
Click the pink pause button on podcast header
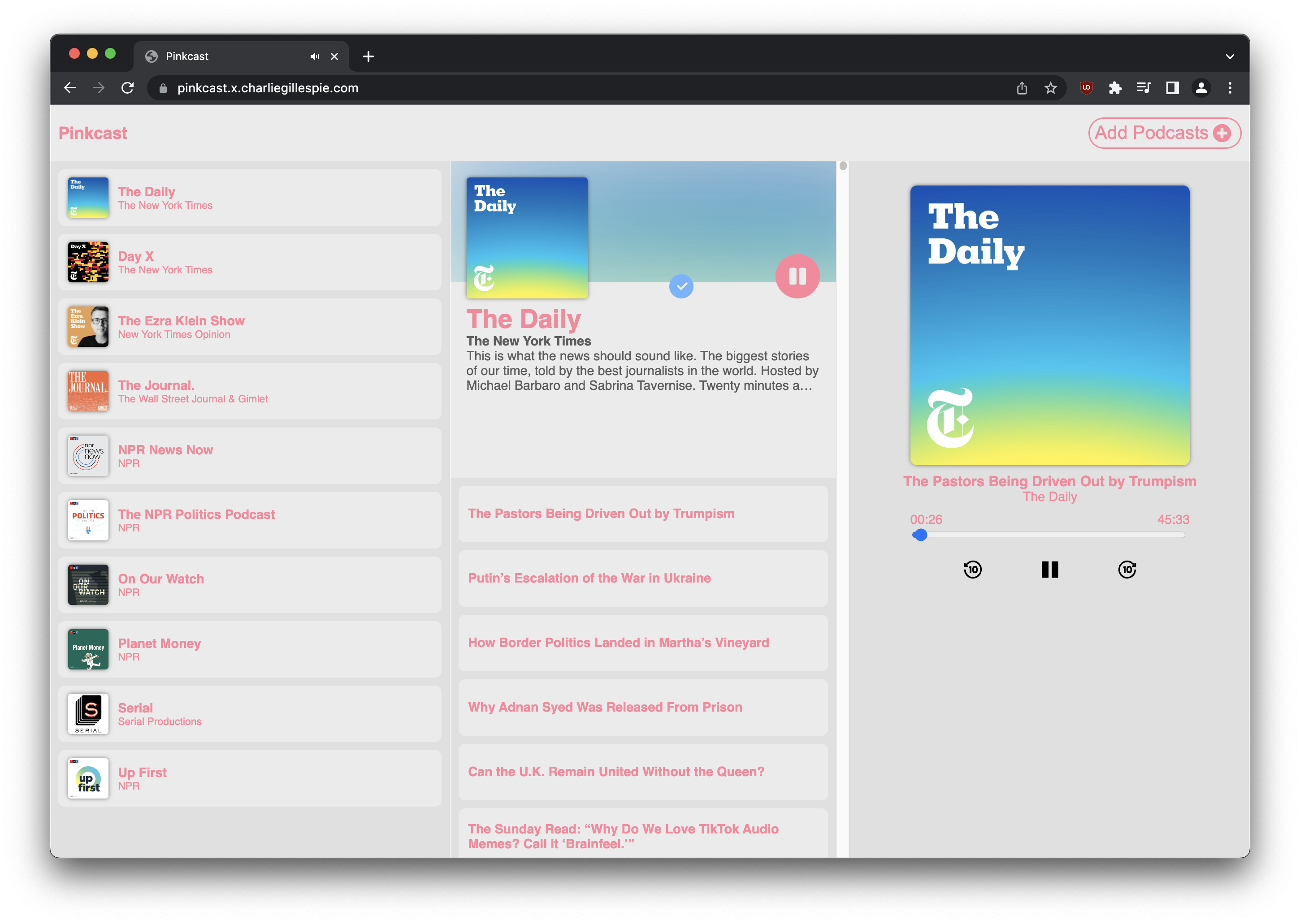pos(797,276)
